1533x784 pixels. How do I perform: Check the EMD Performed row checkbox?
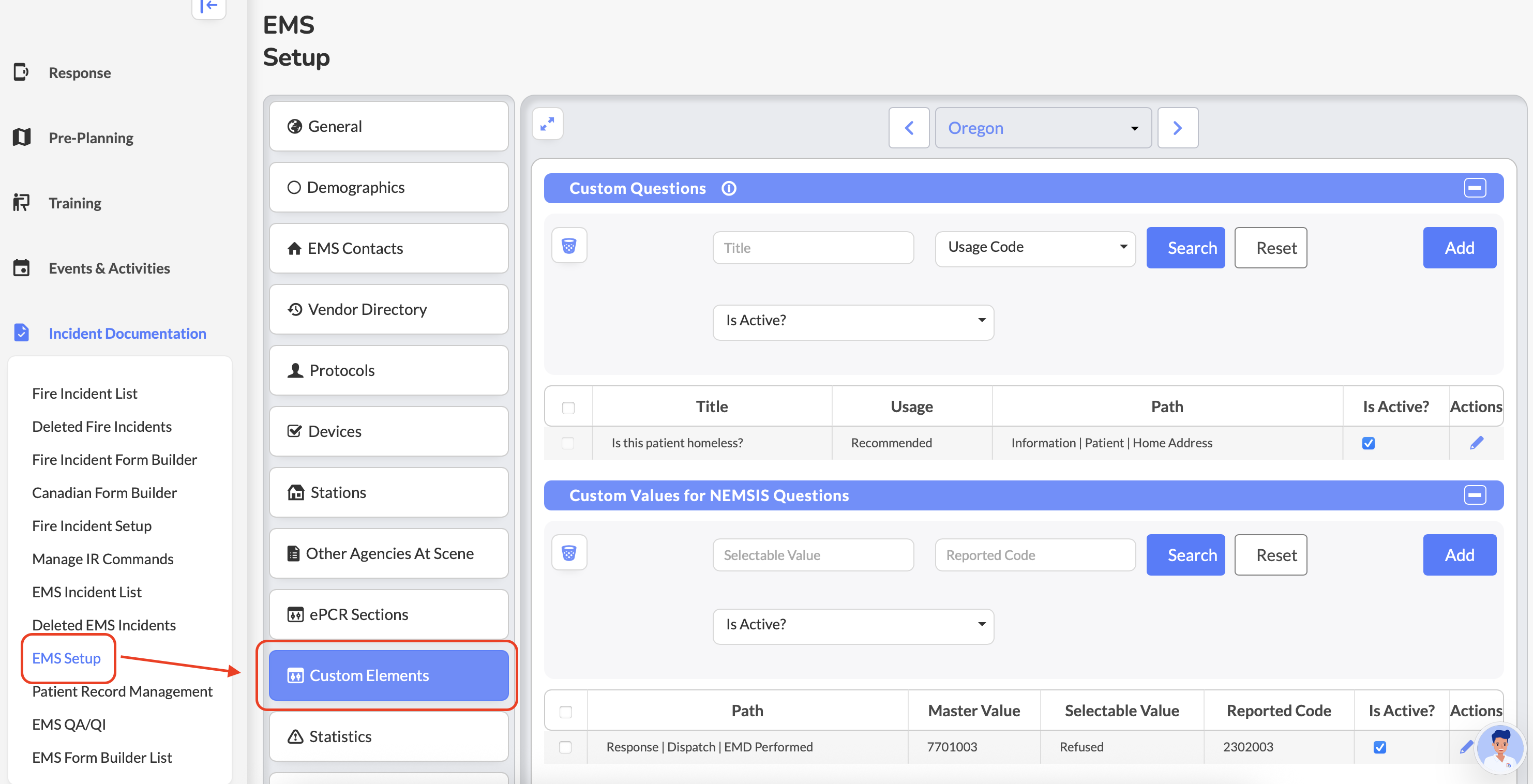(565, 747)
